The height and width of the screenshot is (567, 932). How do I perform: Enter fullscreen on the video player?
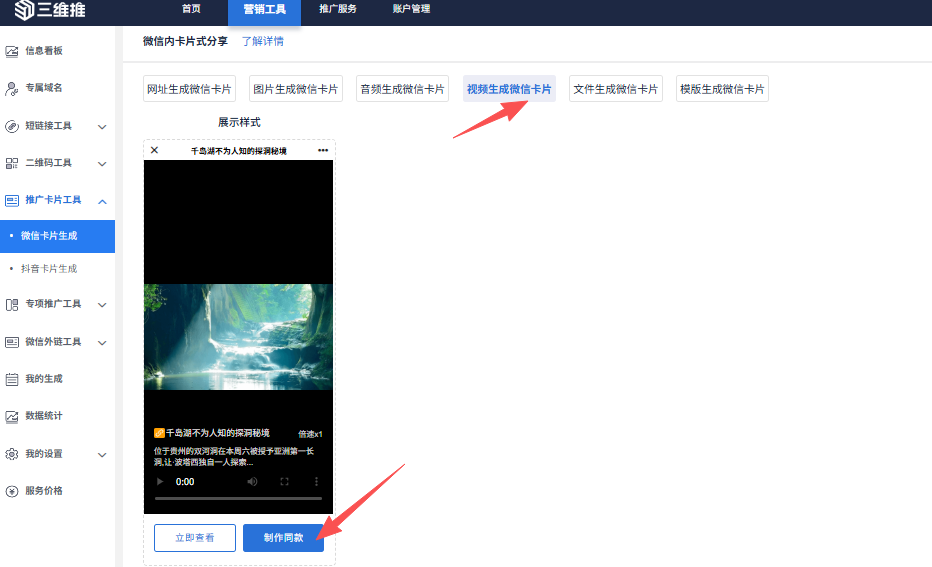coord(285,482)
